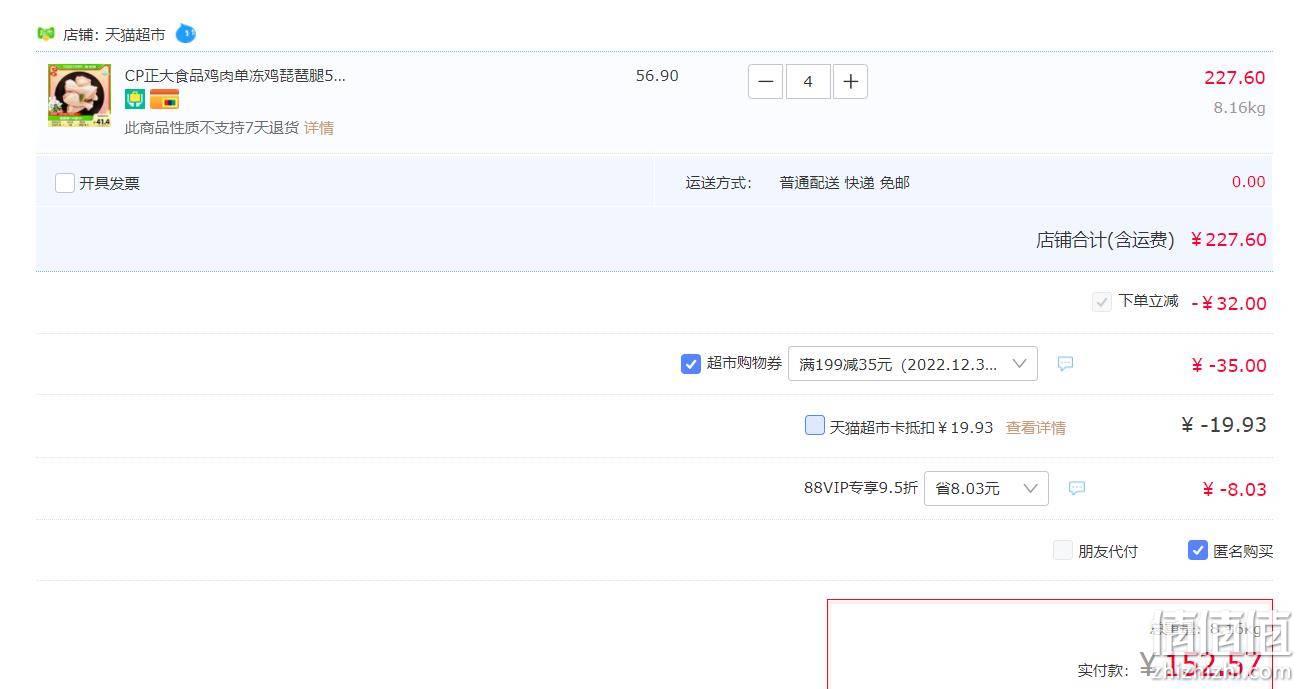1301x689 pixels.
Task: Click the ¥-35.00 coupon amount
Action: pos(1229,366)
